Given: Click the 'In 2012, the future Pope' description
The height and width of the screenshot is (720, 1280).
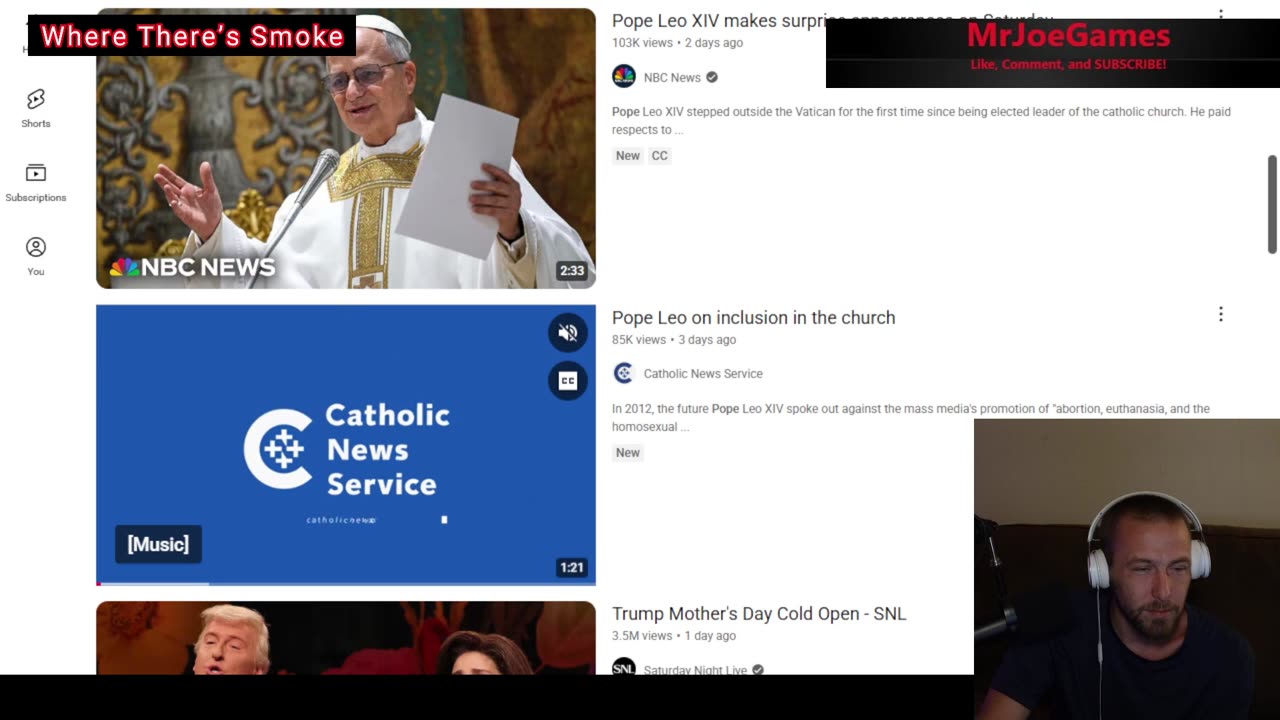Looking at the screenshot, I should pyautogui.click(x=911, y=418).
